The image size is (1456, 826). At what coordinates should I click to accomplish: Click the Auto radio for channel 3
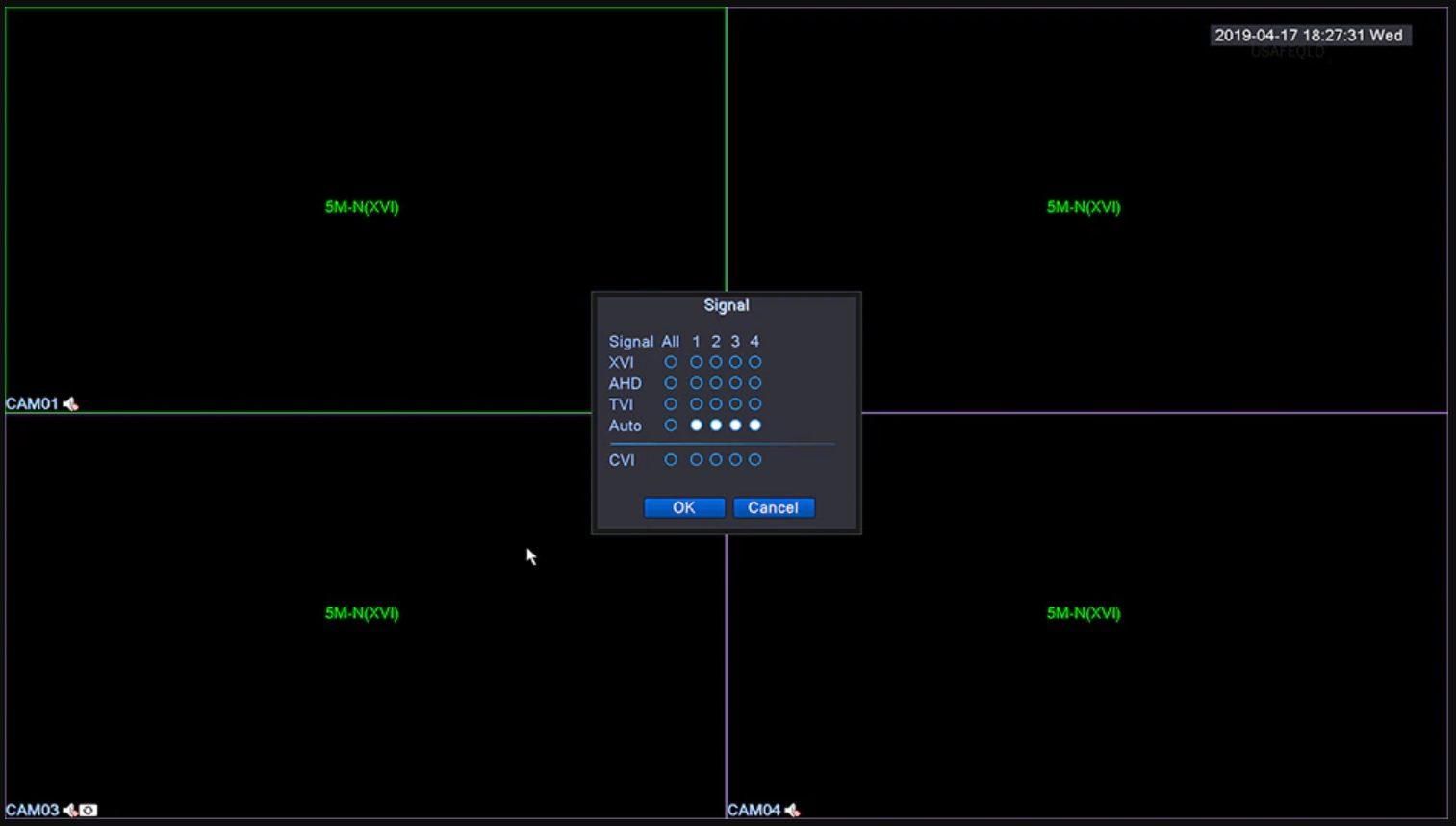735,426
